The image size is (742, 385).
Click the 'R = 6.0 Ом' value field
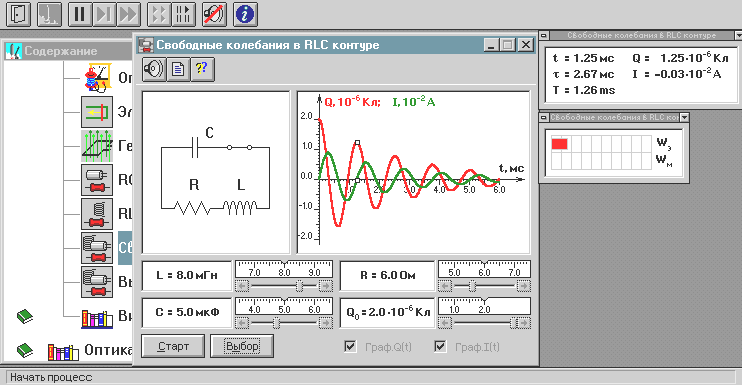tap(387, 275)
